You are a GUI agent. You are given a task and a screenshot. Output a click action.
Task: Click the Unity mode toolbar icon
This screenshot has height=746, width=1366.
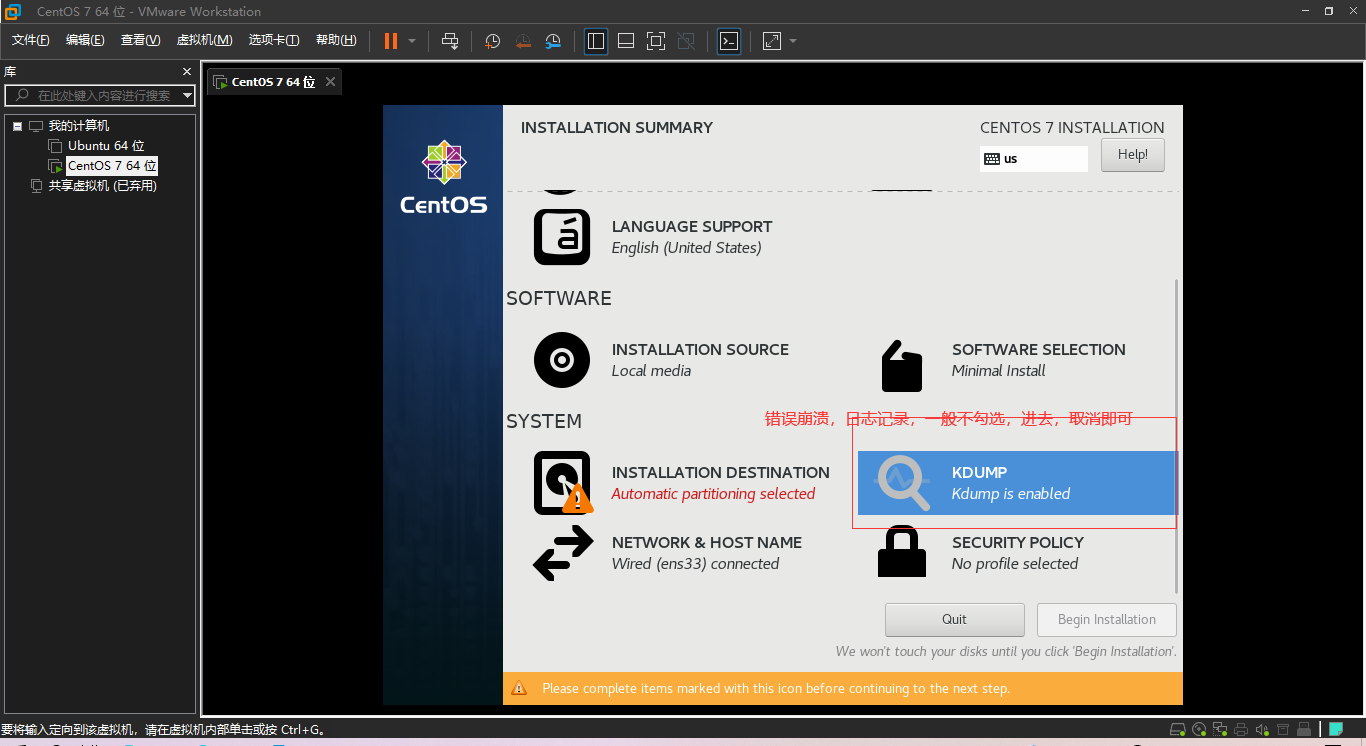click(686, 41)
